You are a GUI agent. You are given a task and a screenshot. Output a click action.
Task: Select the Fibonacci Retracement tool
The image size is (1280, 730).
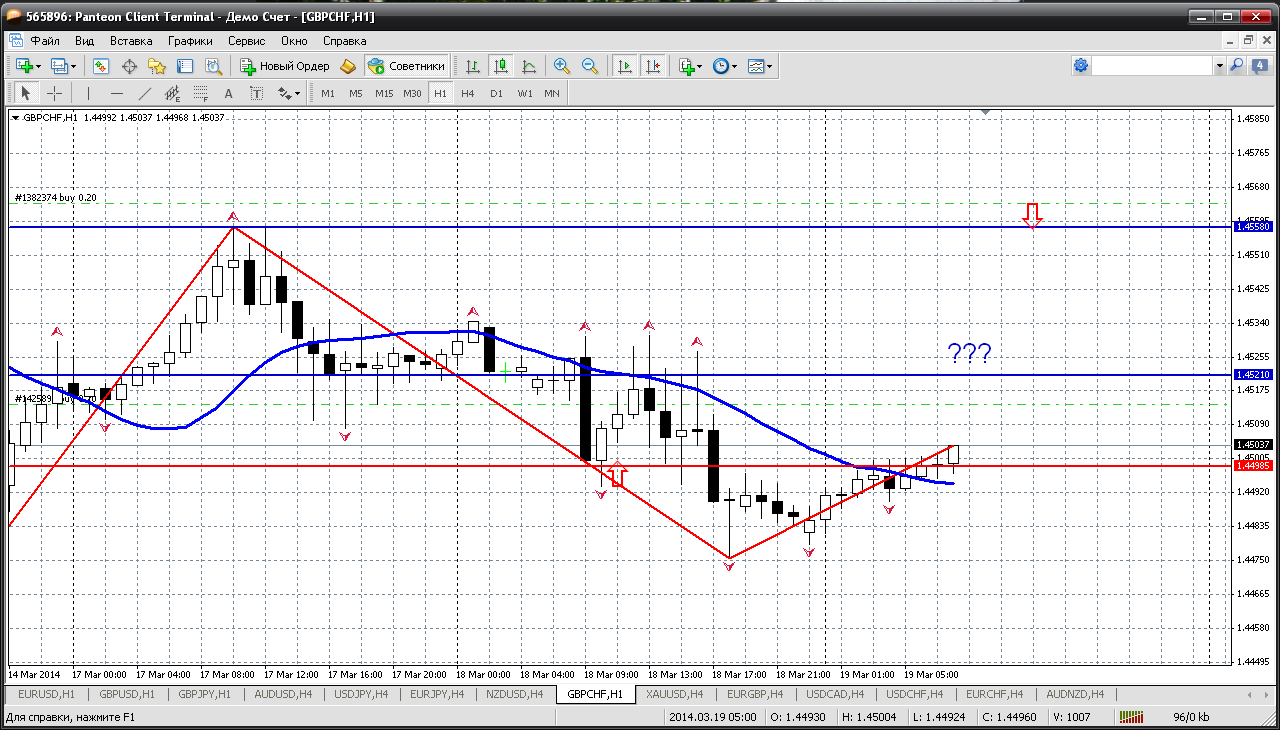tap(200, 93)
